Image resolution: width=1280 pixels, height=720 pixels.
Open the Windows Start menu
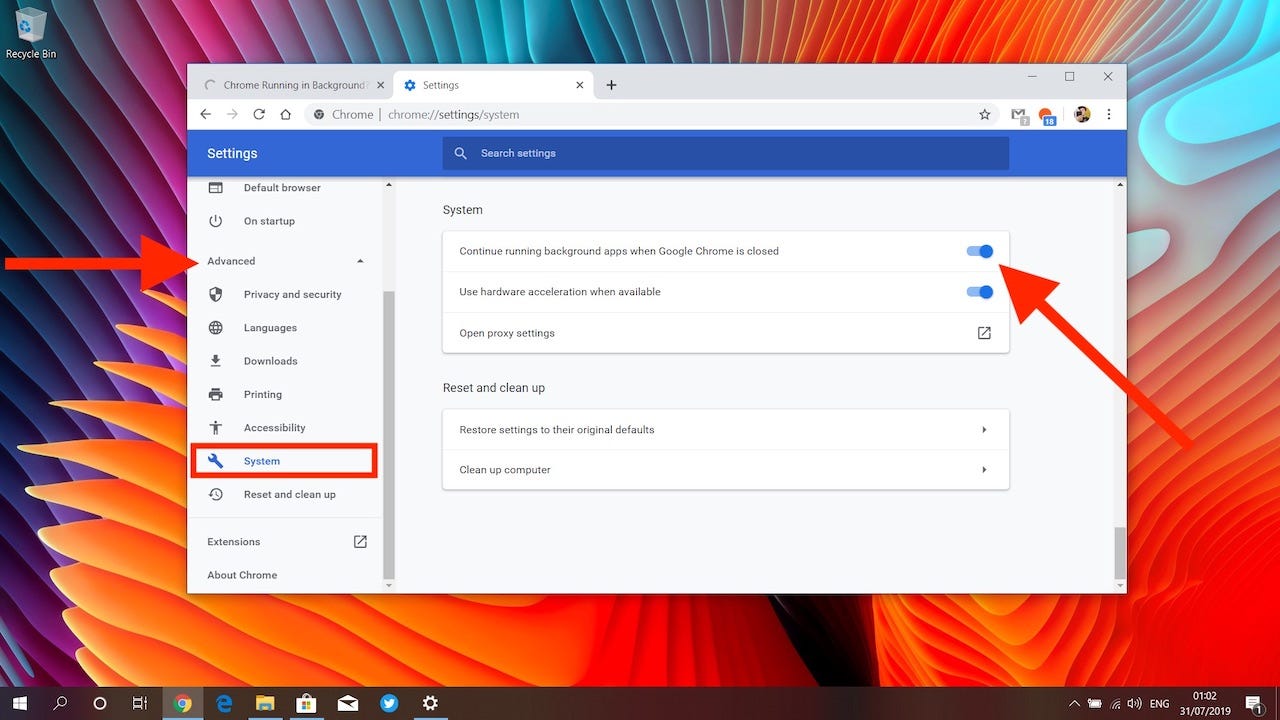[x=19, y=703]
